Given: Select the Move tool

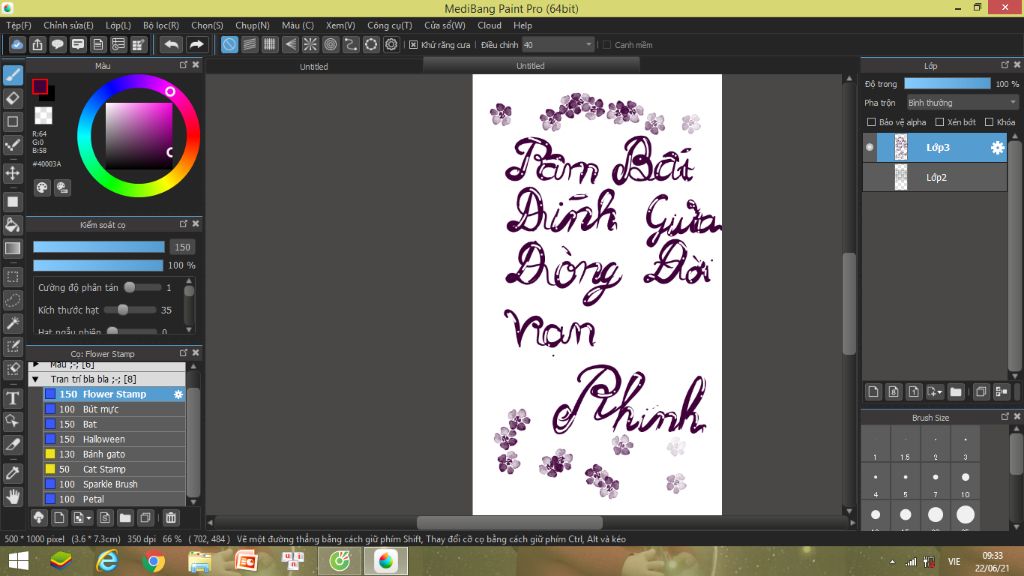Looking at the screenshot, I should pos(12,173).
